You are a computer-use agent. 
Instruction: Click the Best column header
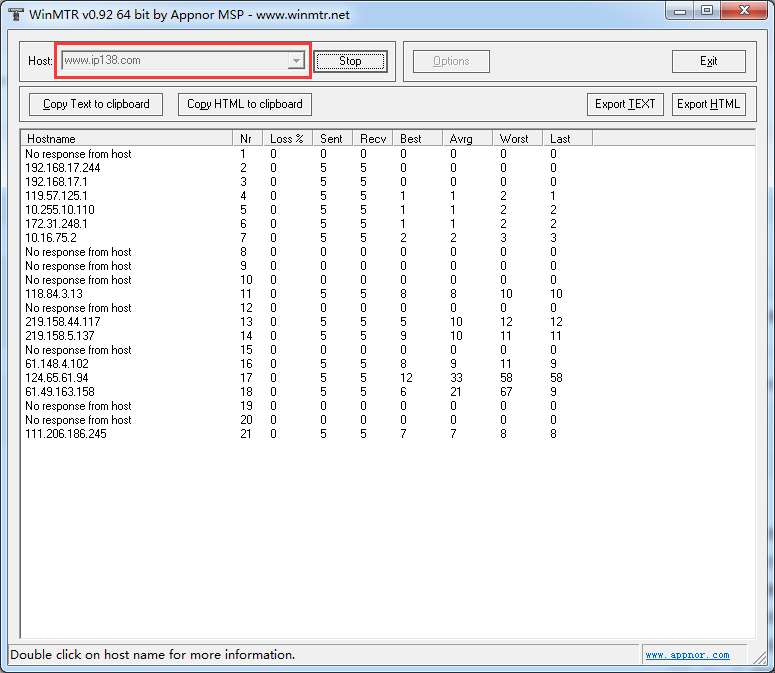click(418, 139)
